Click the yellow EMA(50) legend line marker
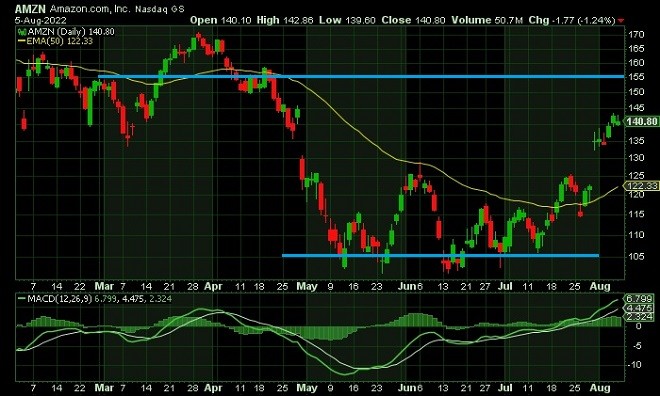 (x=21, y=41)
